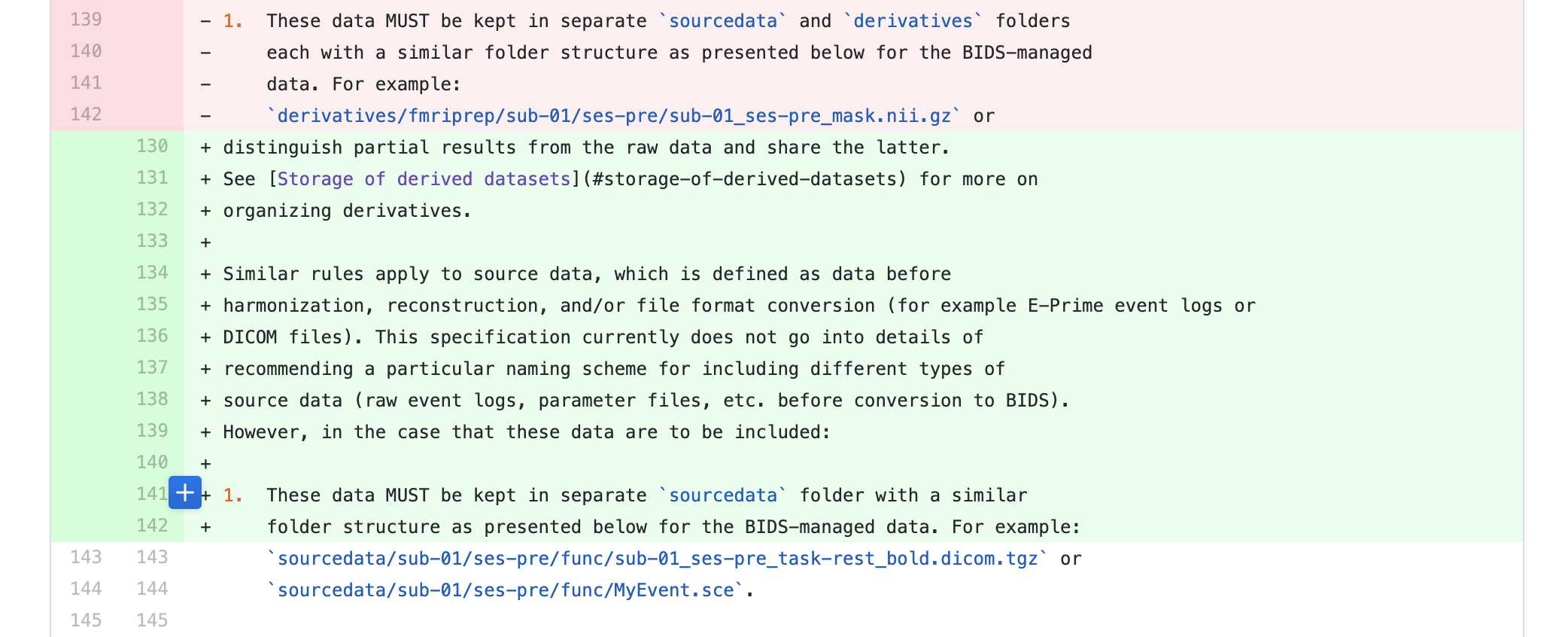Select deleted line number 141
This screenshot has width=1568, height=637.
(86, 83)
